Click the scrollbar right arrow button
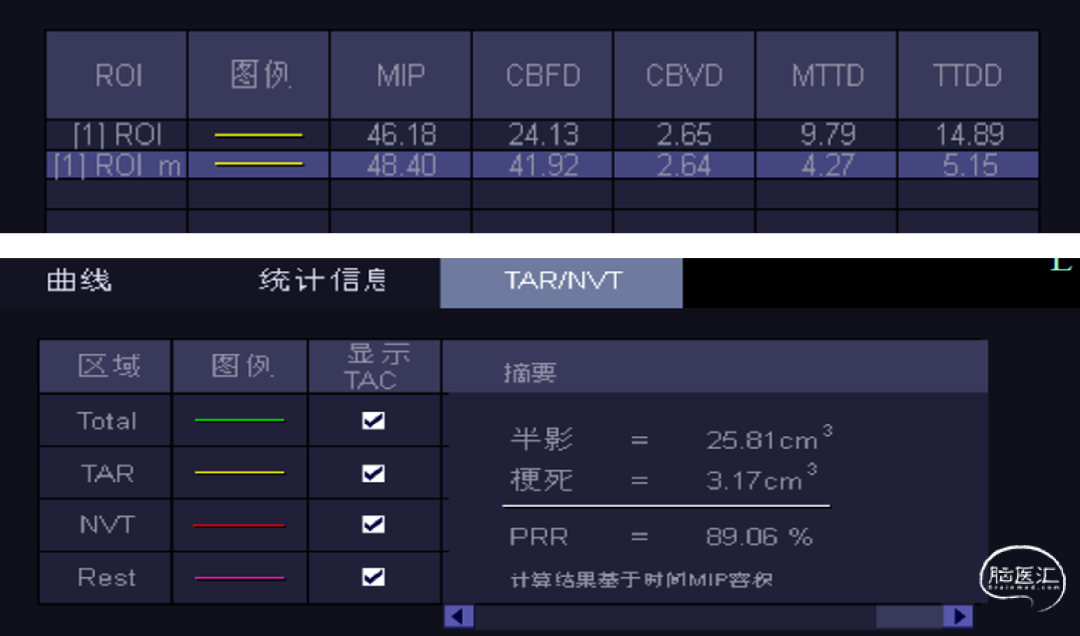The image size is (1080, 636). [958, 616]
